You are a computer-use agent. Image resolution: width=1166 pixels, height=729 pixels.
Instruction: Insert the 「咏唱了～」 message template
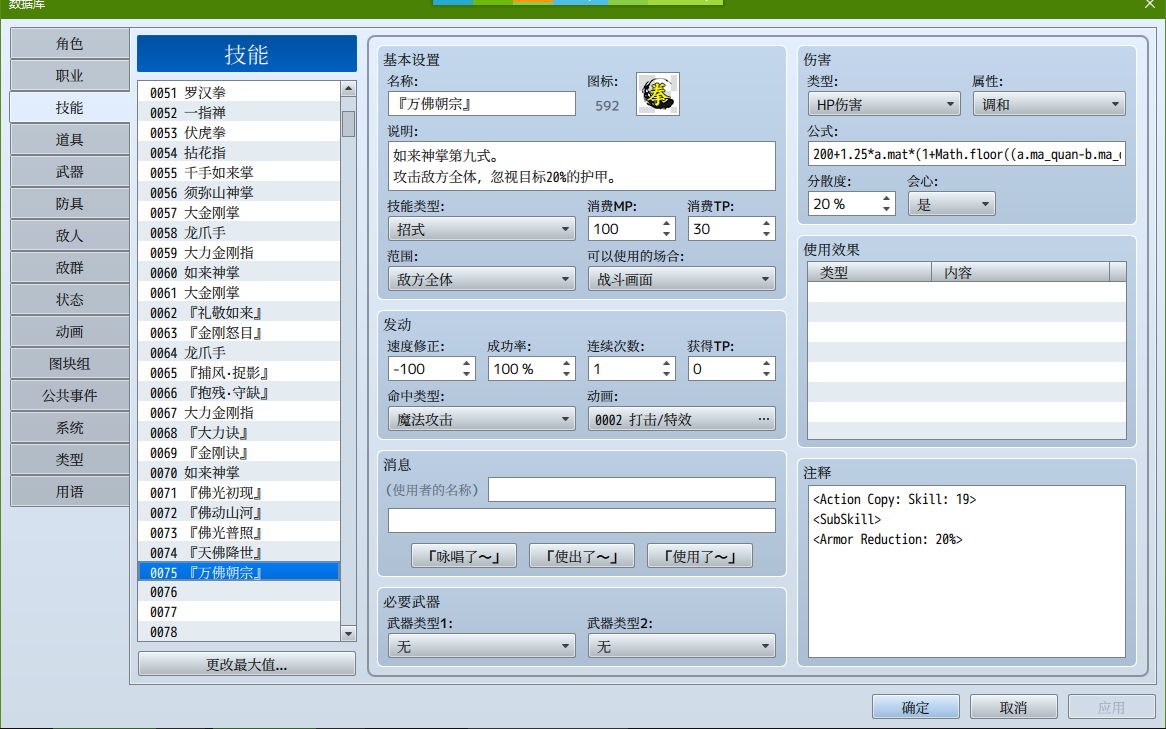tap(463, 556)
